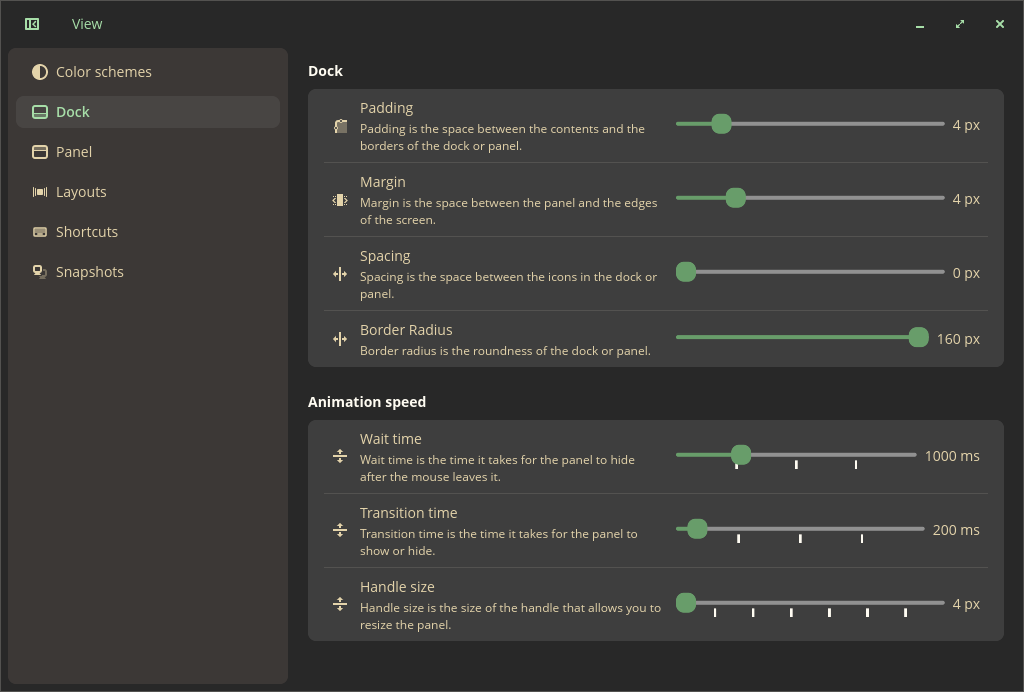Click the Color schemes half-circle icon

40,72
